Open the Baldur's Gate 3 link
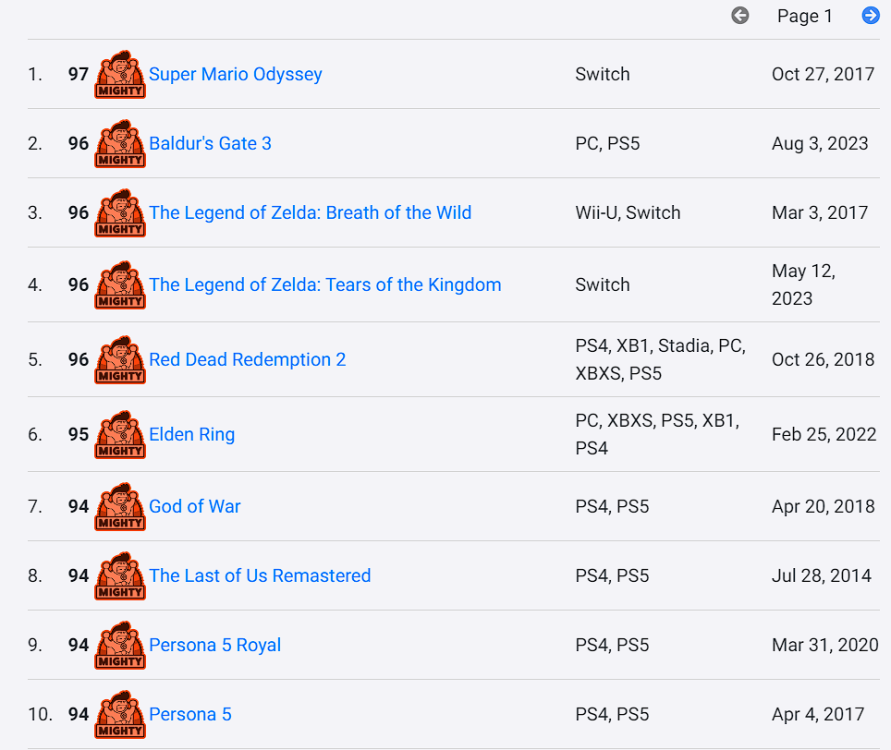 click(x=210, y=143)
